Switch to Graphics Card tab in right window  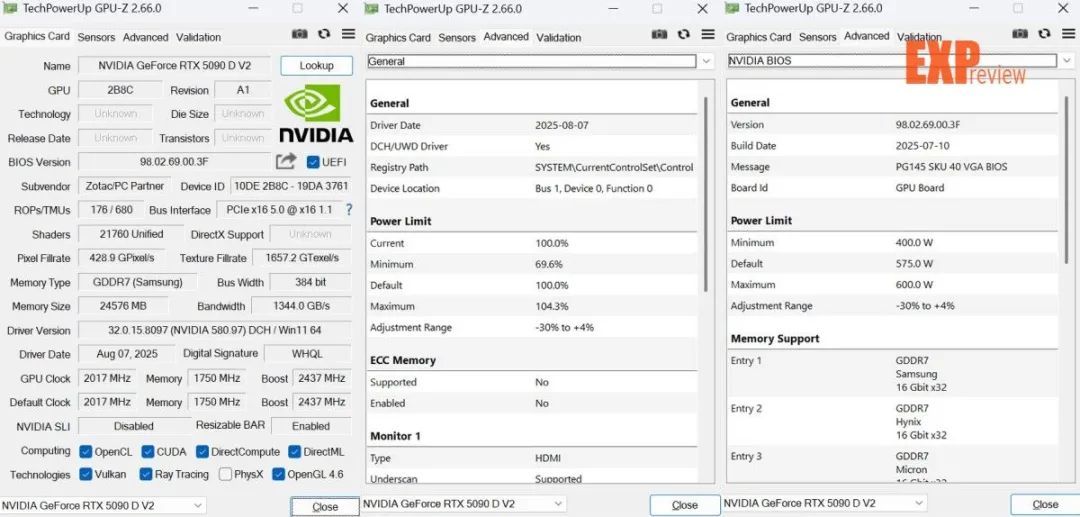click(758, 37)
